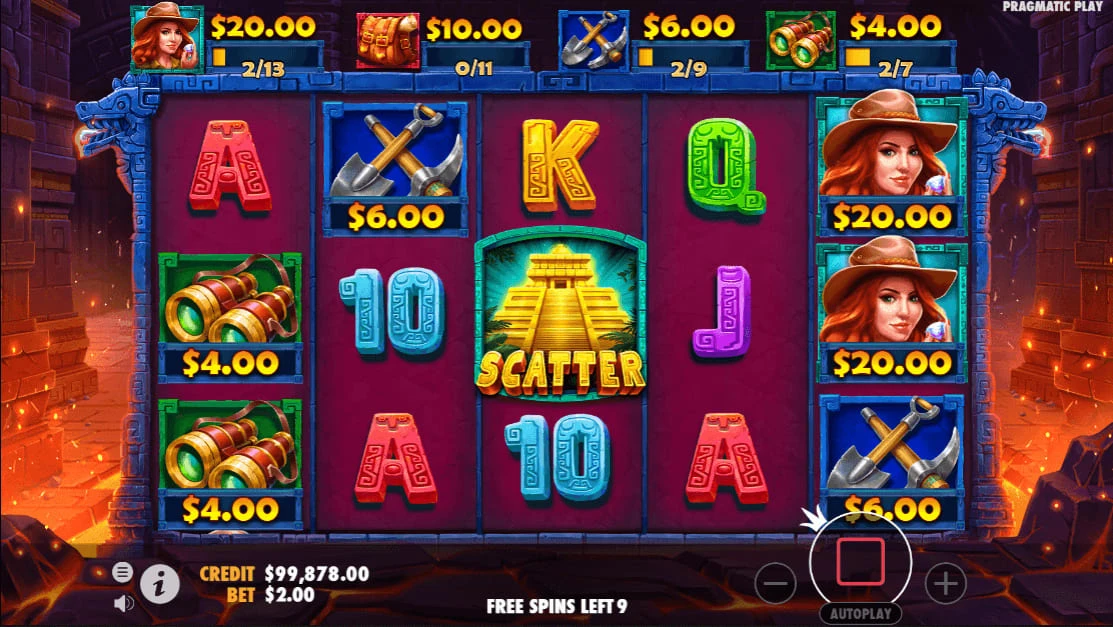
Task: Click the green Q symbol
Action: (x=724, y=165)
